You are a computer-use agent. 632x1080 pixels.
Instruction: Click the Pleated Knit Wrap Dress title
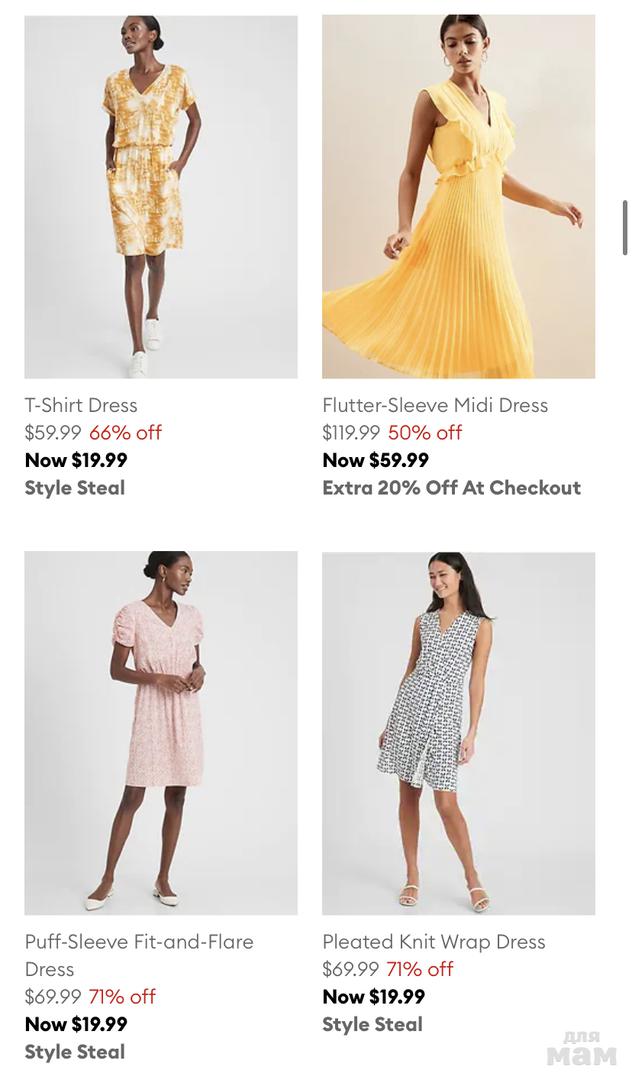pyautogui.click(x=434, y=942)
